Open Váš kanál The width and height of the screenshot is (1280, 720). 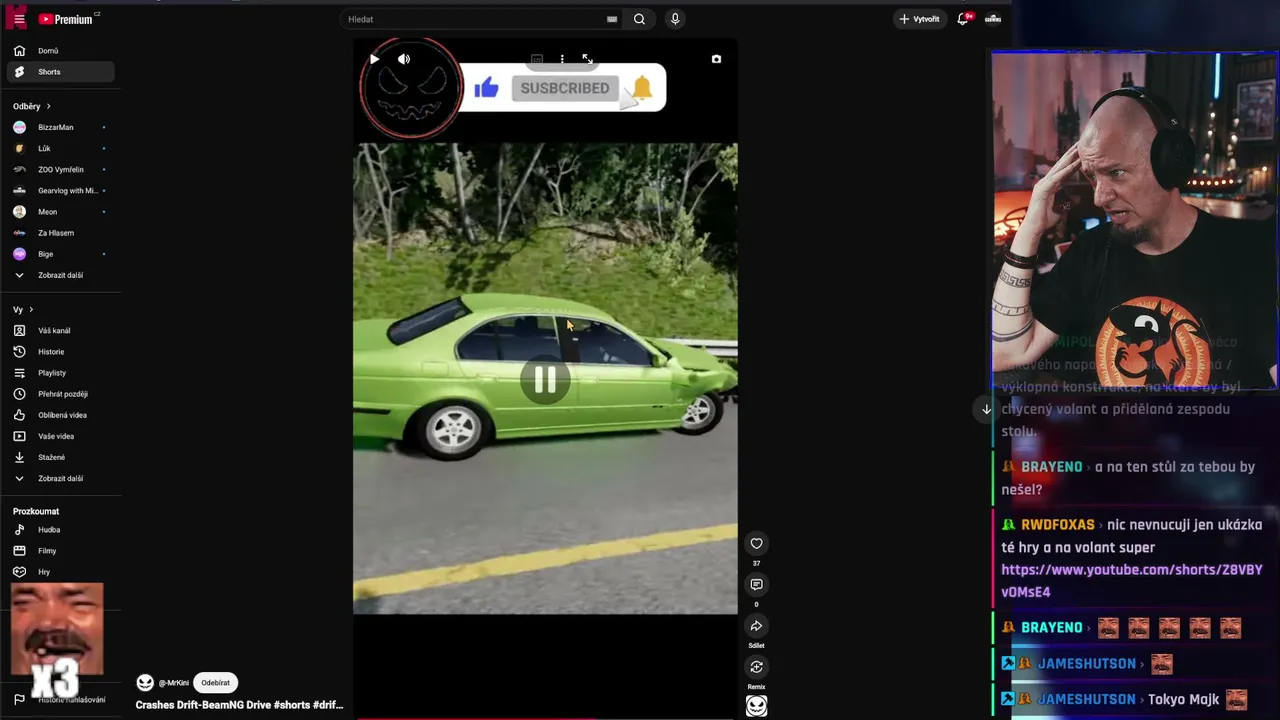click(60, 331)
